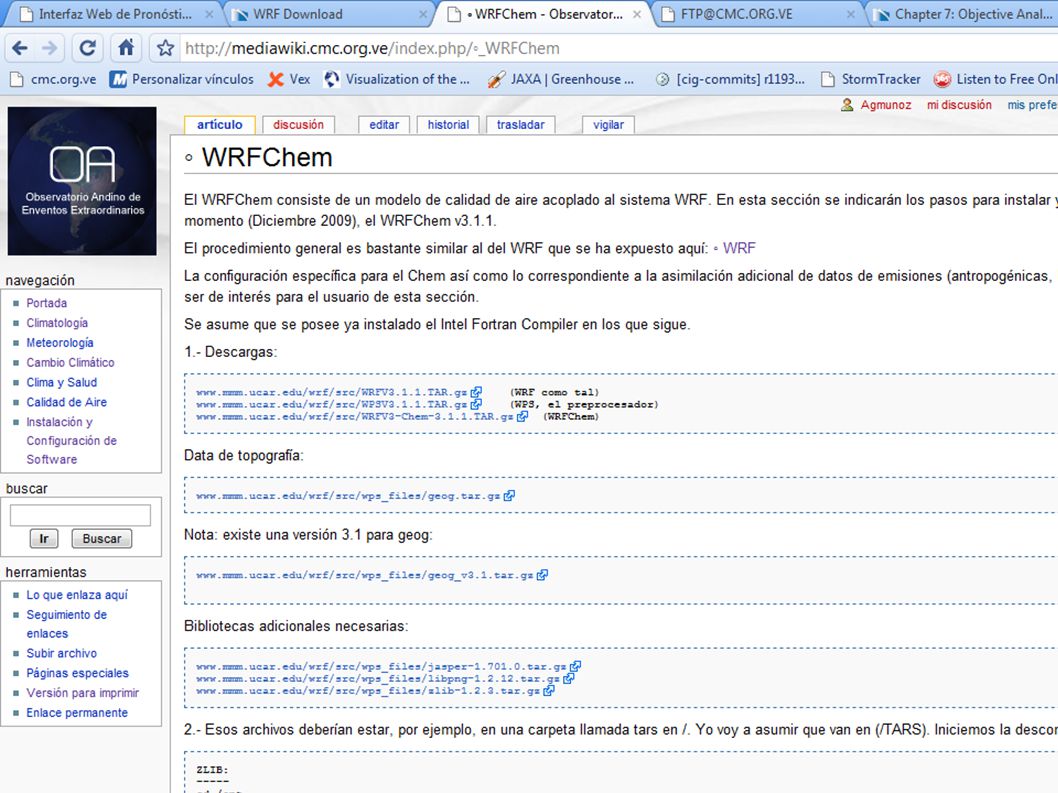Open the WRFV3-Chem-3.1.1.TAR.gz download link
The height and width of the screenshot is (793, 1058).
click(362, 416)
